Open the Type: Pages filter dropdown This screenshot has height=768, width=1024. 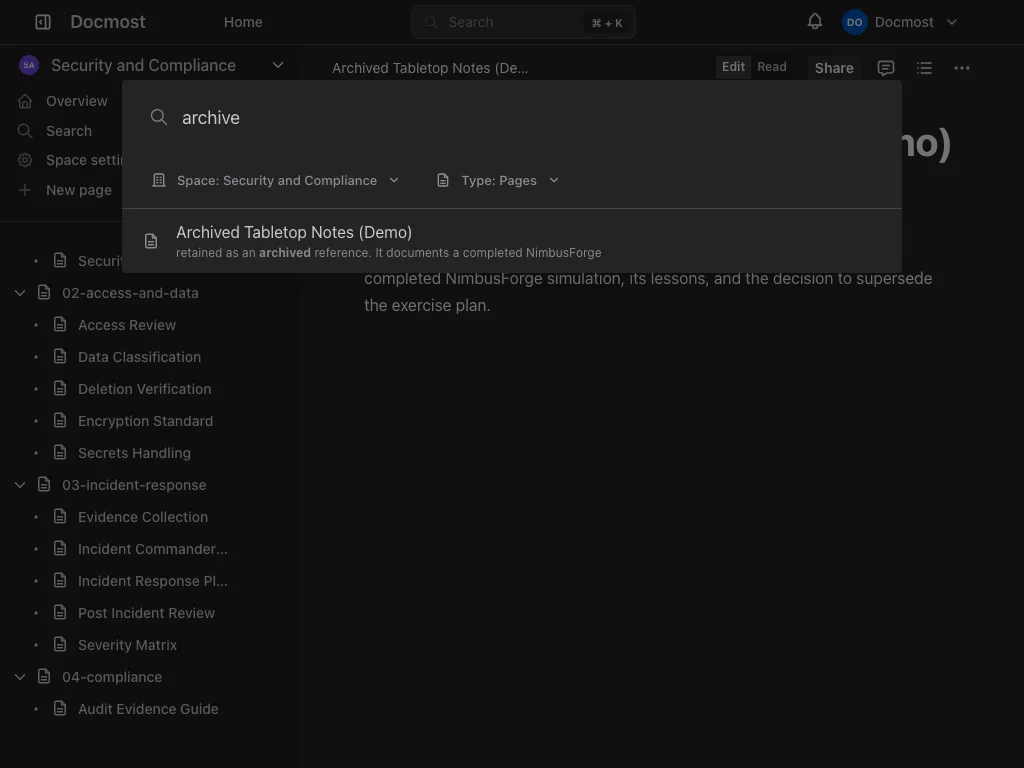[498, 180]
